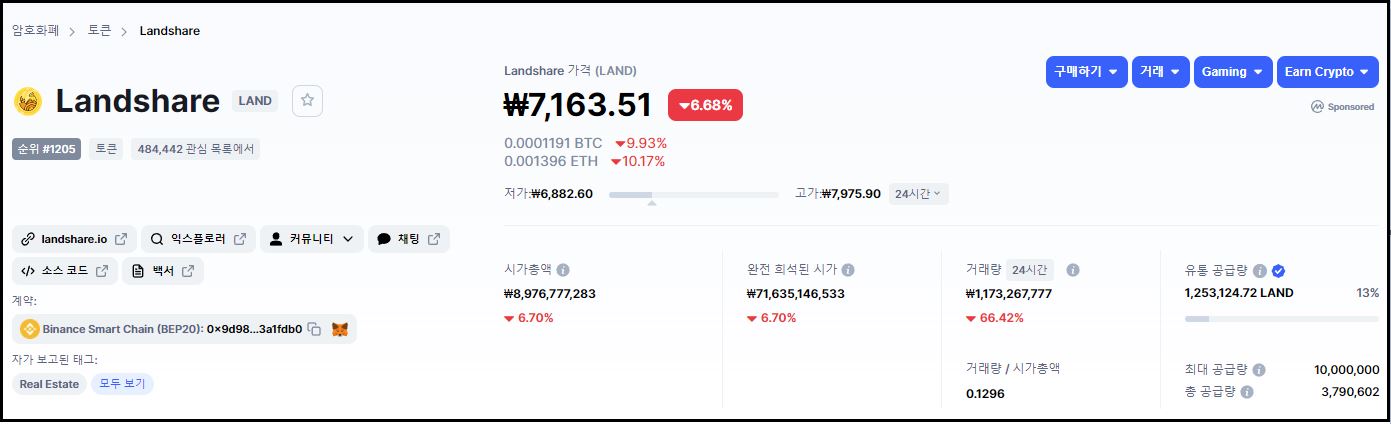This screenshot has width=1391, height=424.
Task: Open the Earn Crypto dropdown menu
Action: (x=1327, y=72)
